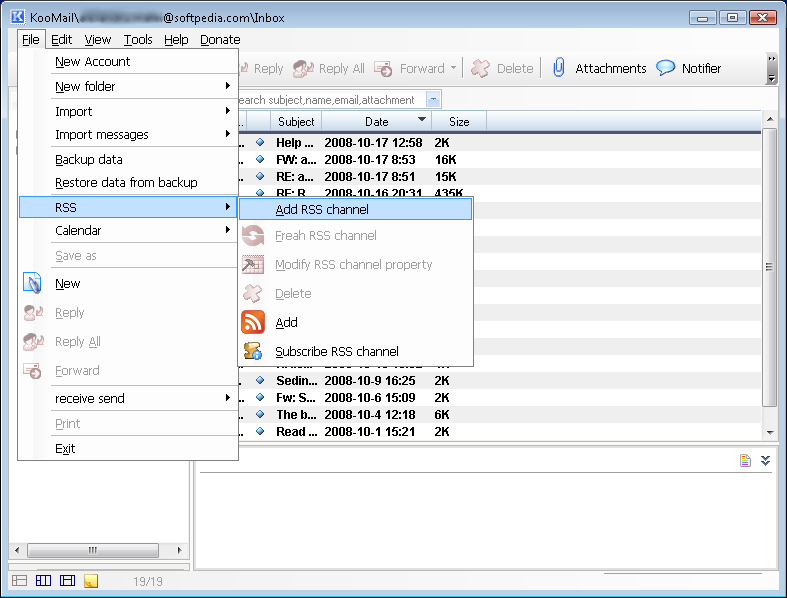Image resolution: width=787 pixels, height=598 pixels.
Task: Click the folder pane scroll-left arrow
Action: pyautogui.click(x=17, y=550)
